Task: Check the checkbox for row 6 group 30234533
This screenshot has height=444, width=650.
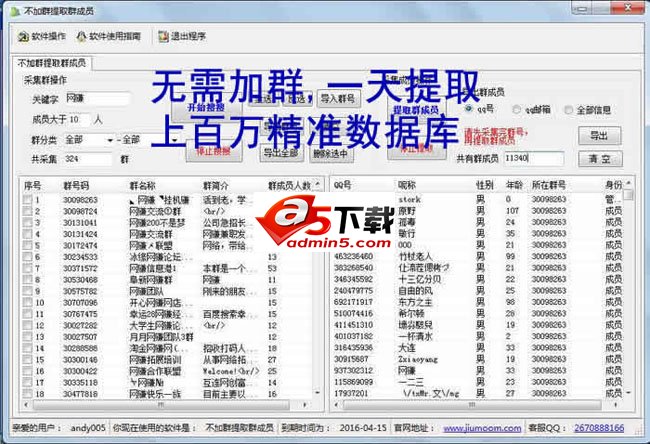Action: tap(28, 257)
